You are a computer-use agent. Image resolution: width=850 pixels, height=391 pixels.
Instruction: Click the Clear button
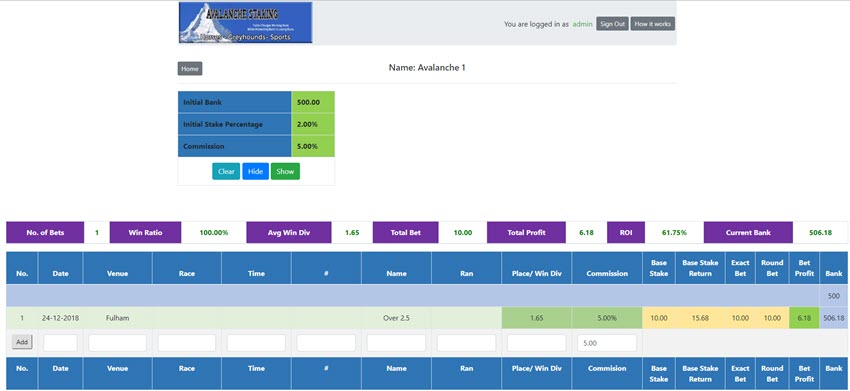click(x=226, y=171)
